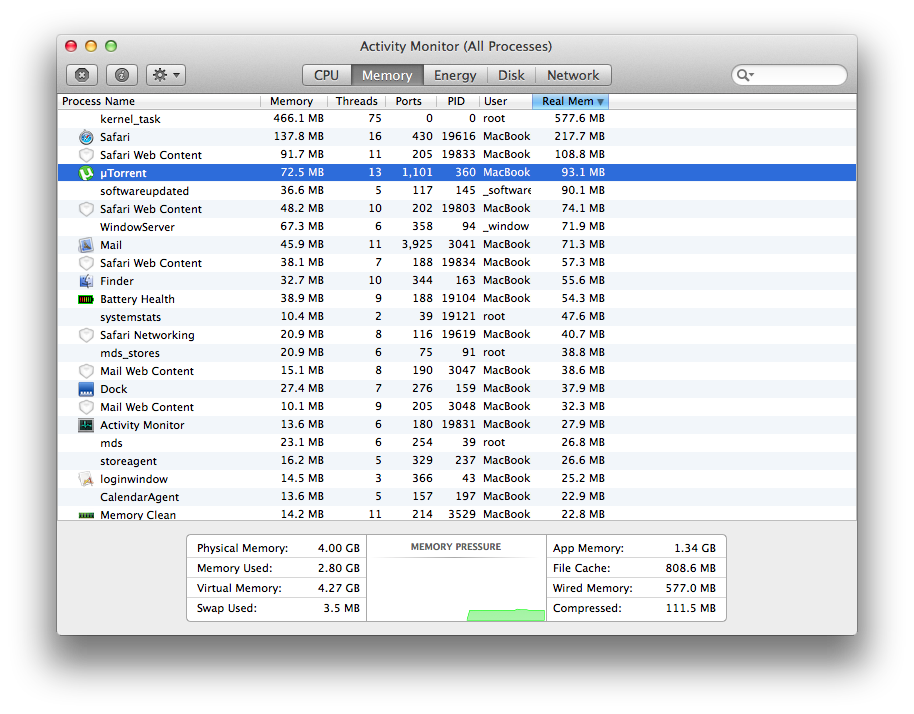Select the systemstats process
Screen dimensions: 914x714
click(457, 316)
